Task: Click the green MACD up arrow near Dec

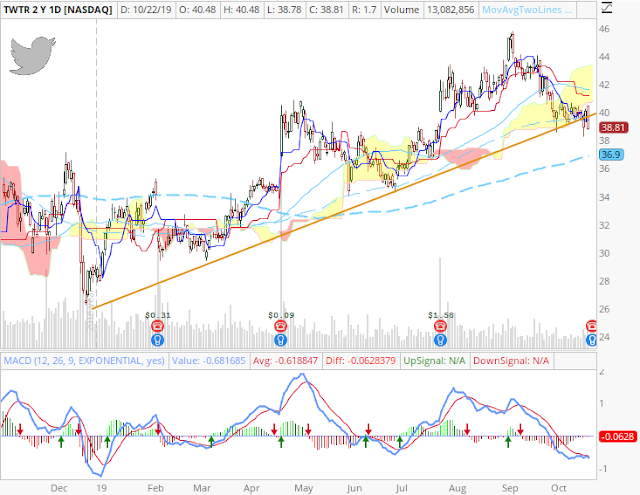Action: point(61,442)
